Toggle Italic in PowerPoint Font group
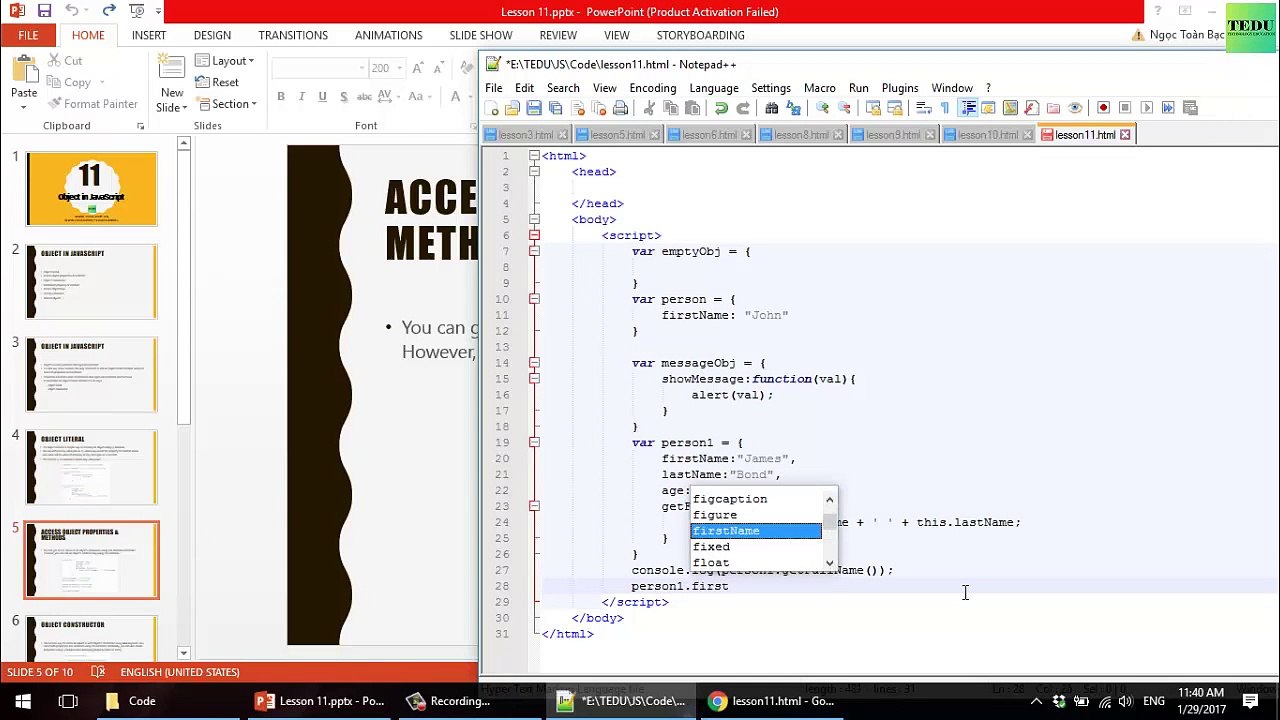1280x720 pixels. click(302, 97)
